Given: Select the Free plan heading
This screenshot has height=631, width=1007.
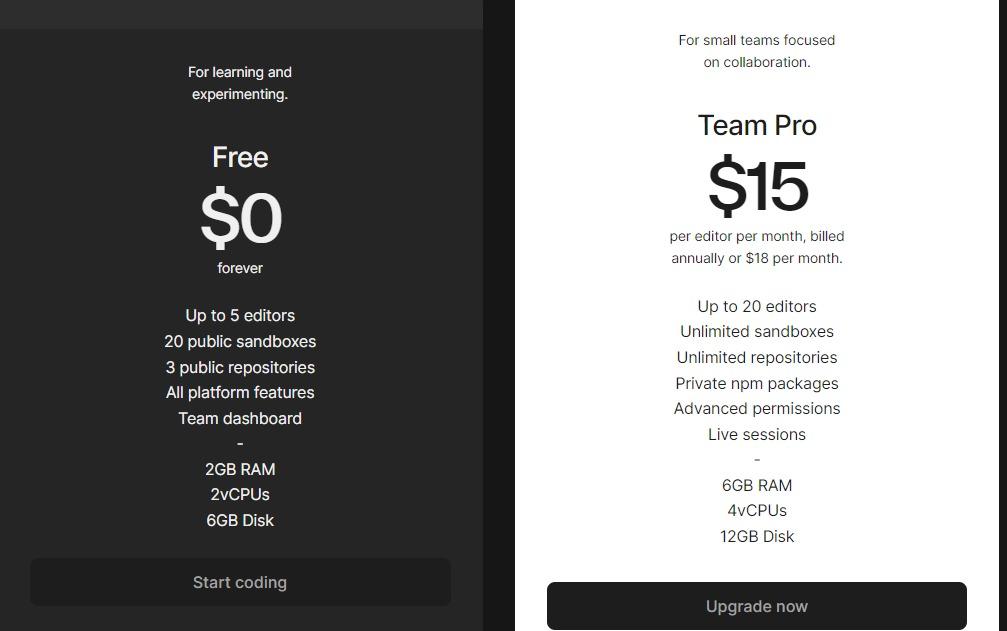Looking at the screenshot, I should pos(240,157).
